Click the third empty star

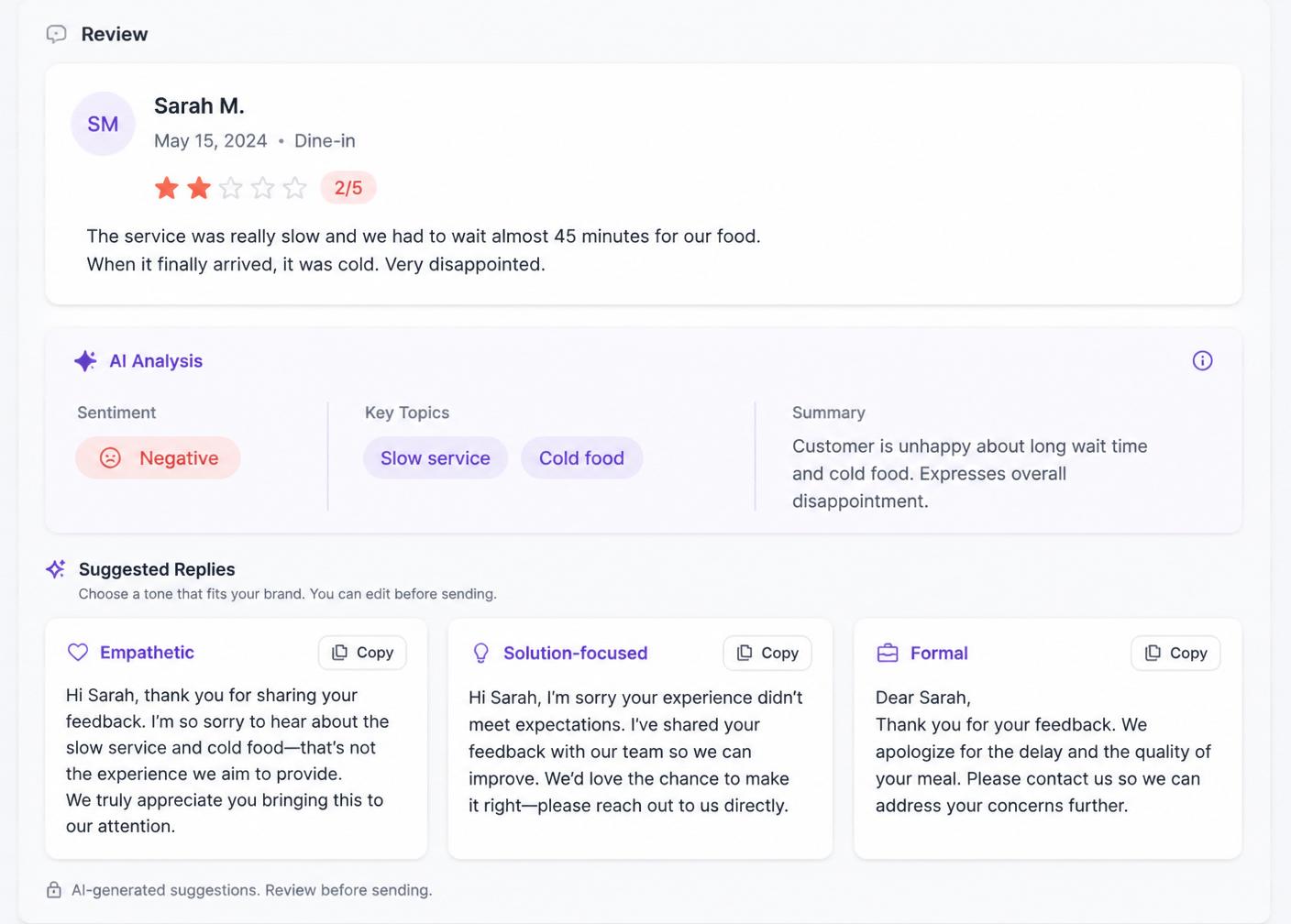pos(231,188)
